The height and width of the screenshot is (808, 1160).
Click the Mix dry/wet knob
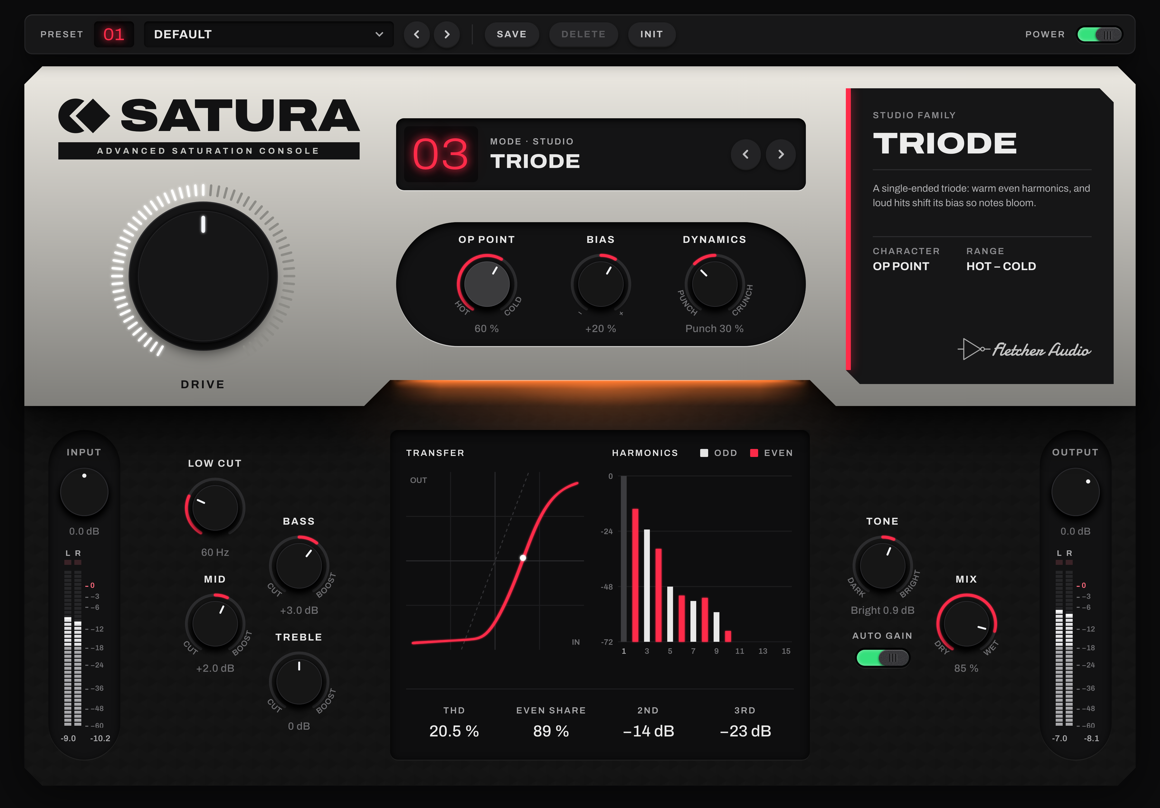point(965,623)
